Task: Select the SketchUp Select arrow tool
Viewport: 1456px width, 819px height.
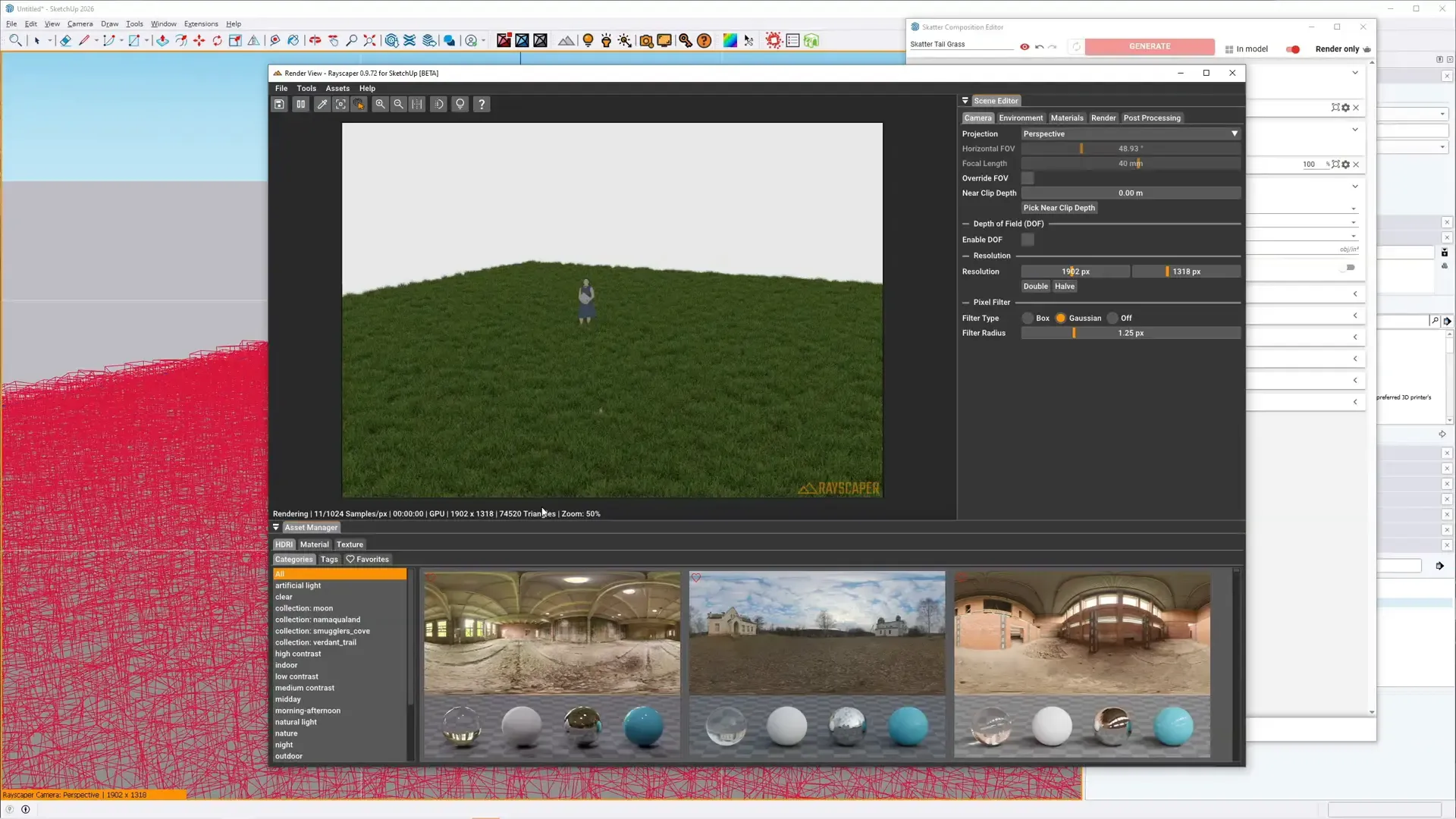Action: [36, 40]
